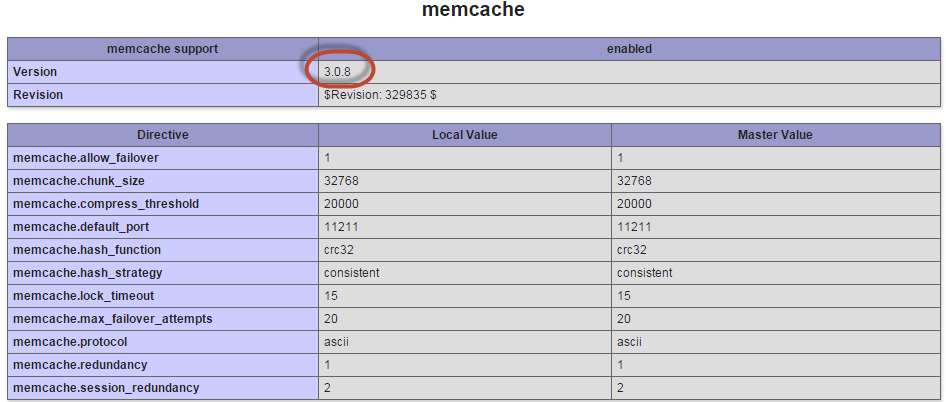Click the "Local Value" column header
Viewport: 946px width, 402px height.
(x=465, y=135)
